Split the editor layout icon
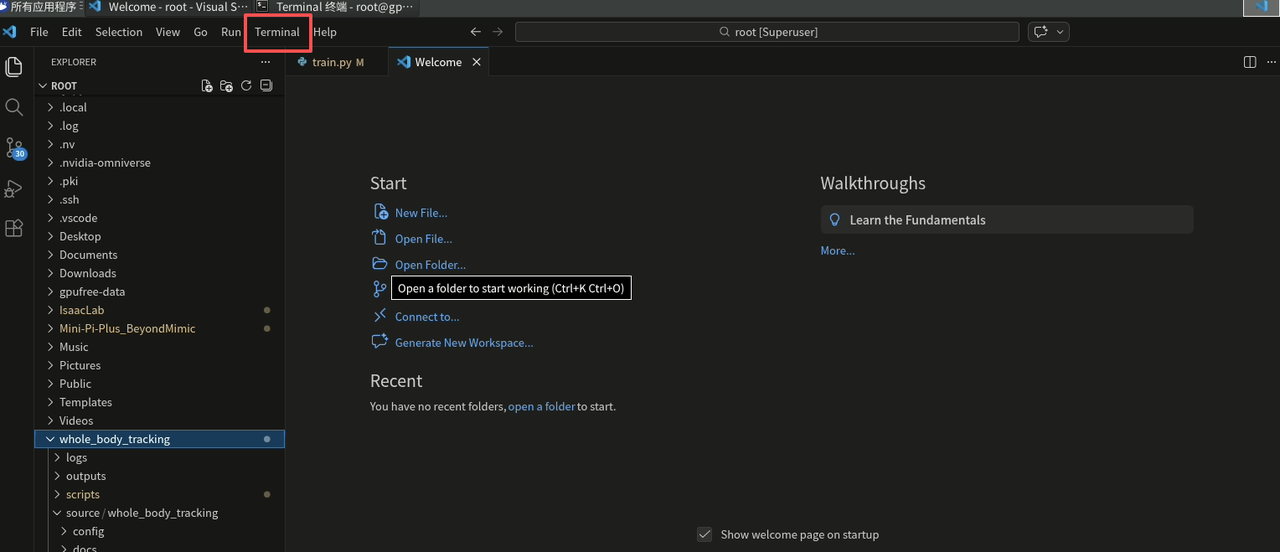1280x552 pixels. coord(1250,62)
